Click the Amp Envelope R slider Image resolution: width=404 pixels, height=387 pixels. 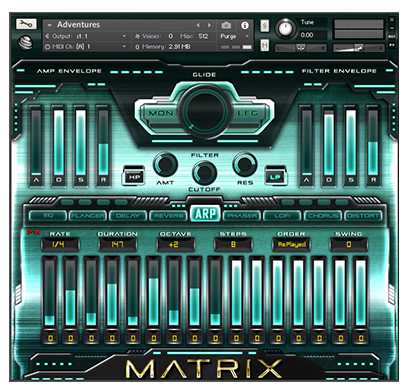tap(103, 141)
